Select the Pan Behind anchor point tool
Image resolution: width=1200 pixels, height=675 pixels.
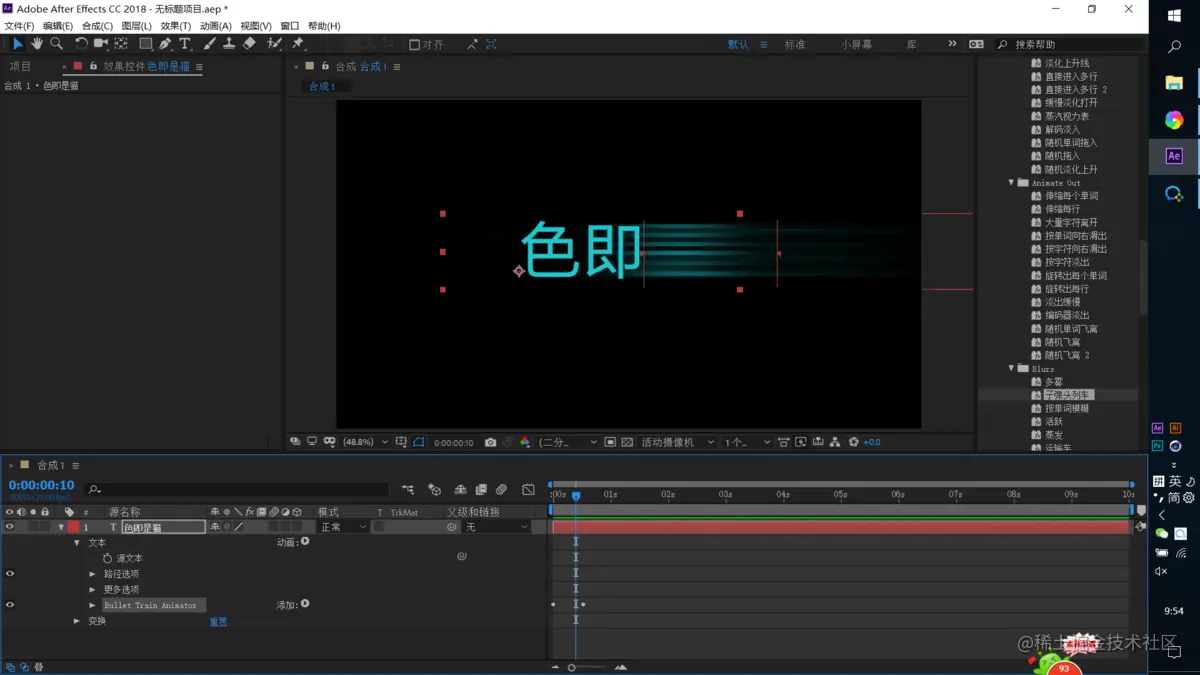(x=121, y=44)
